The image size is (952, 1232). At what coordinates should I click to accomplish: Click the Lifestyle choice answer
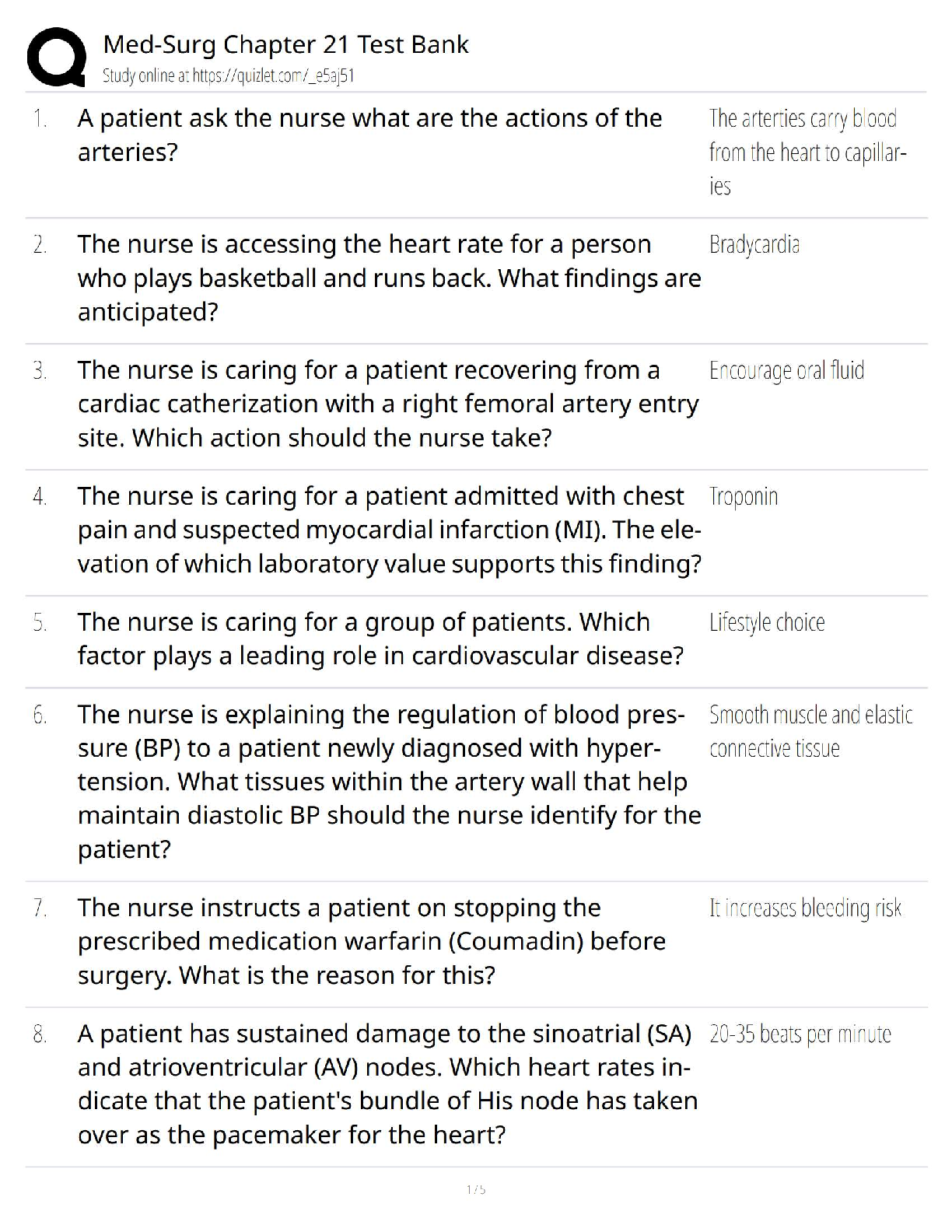coord(766,623)
